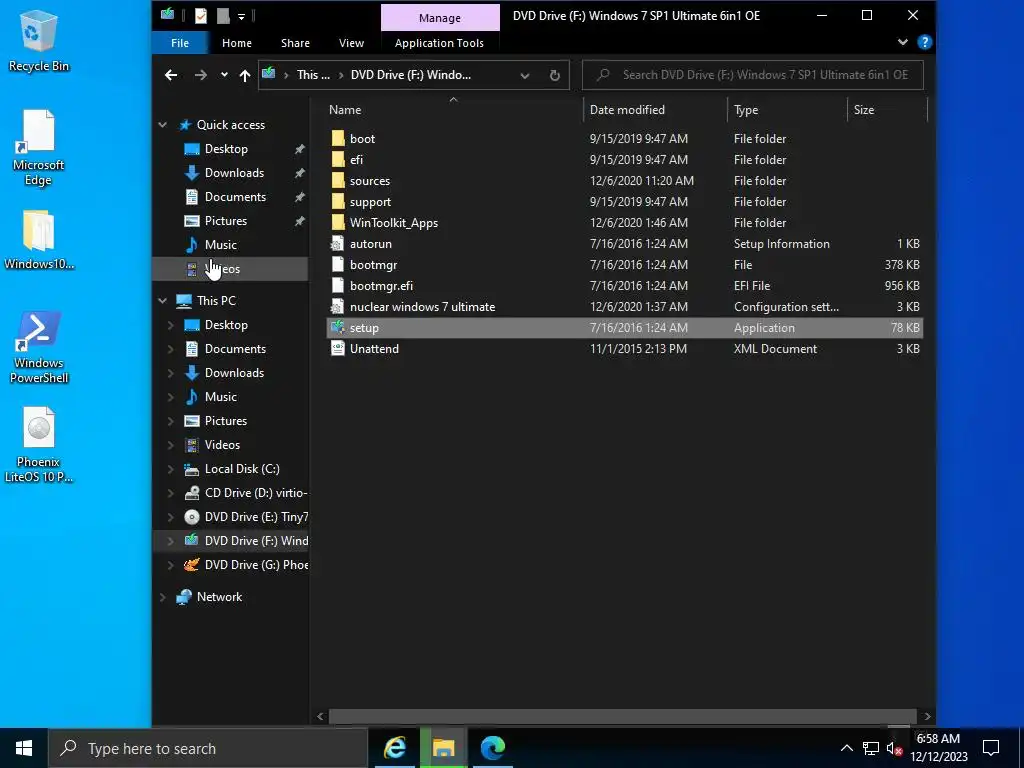Open the Customize Quick Access Toolbar dropdown

[241, 16]
